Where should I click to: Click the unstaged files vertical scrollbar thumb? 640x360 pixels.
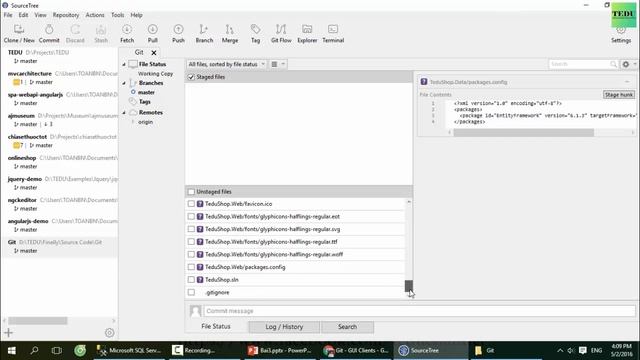409,285
